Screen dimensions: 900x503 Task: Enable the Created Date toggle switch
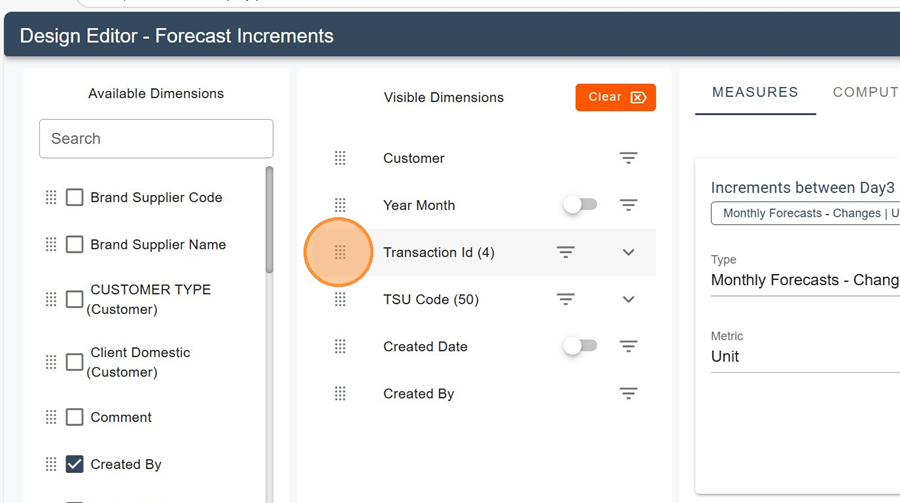580,346
